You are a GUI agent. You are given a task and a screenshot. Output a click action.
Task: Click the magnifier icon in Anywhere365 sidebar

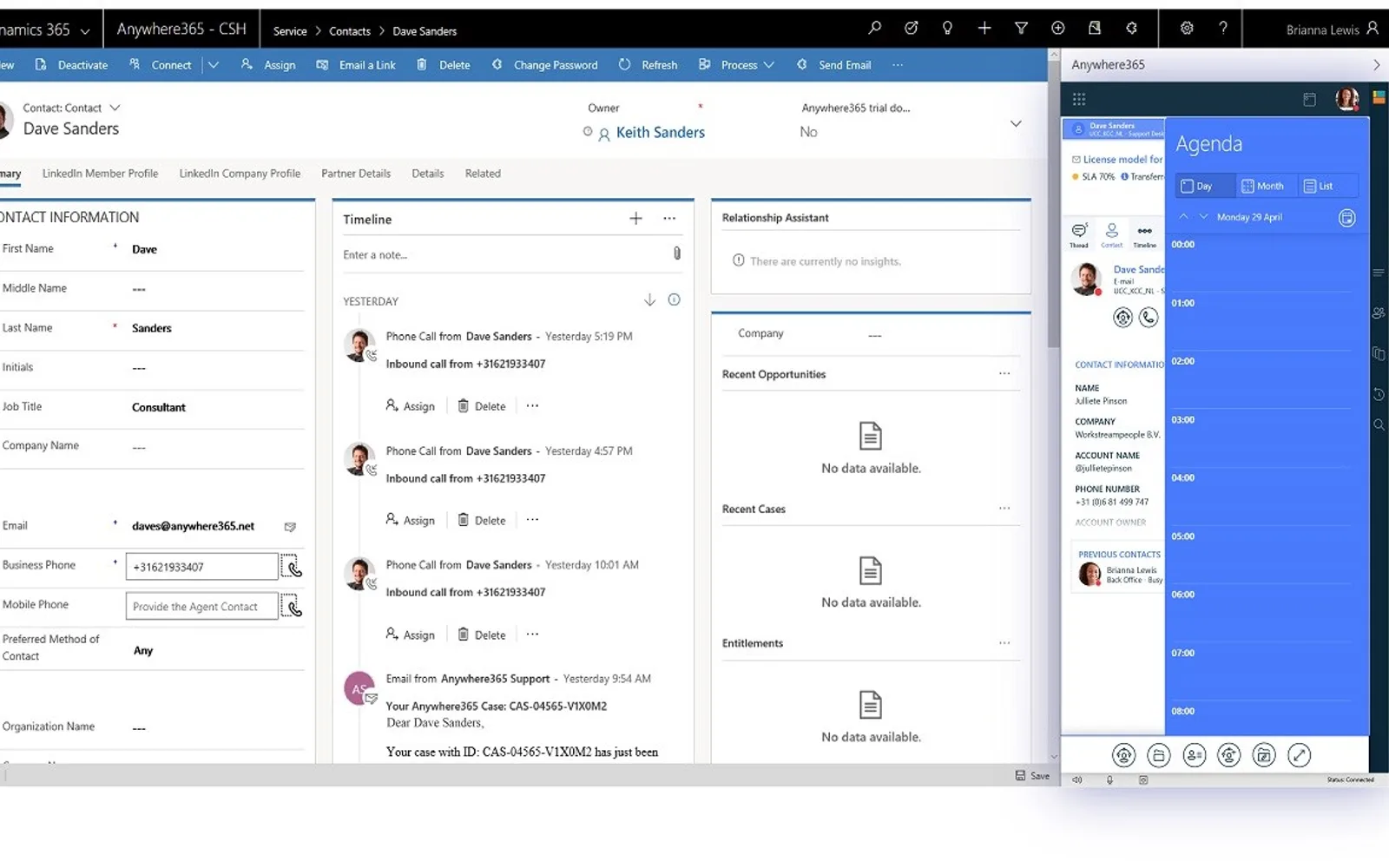point(1379,425)
